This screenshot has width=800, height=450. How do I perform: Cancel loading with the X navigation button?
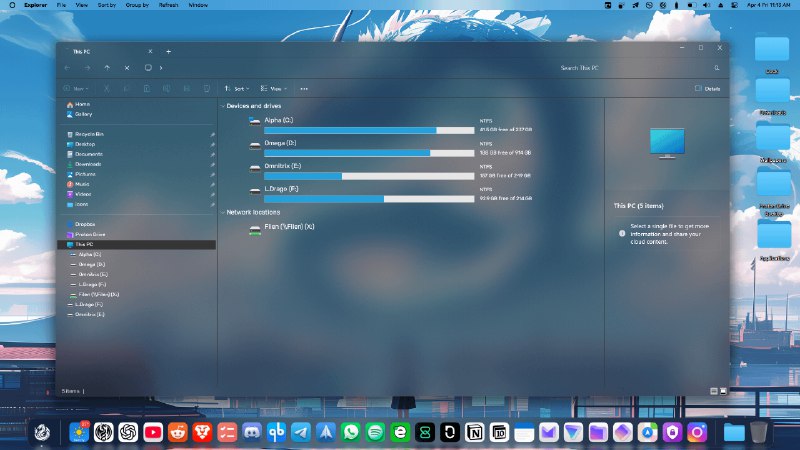(x=127, y=68)
